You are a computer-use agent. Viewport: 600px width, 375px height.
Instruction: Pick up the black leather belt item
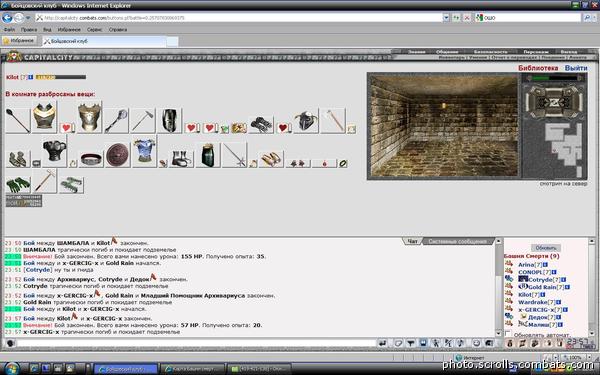91,158
